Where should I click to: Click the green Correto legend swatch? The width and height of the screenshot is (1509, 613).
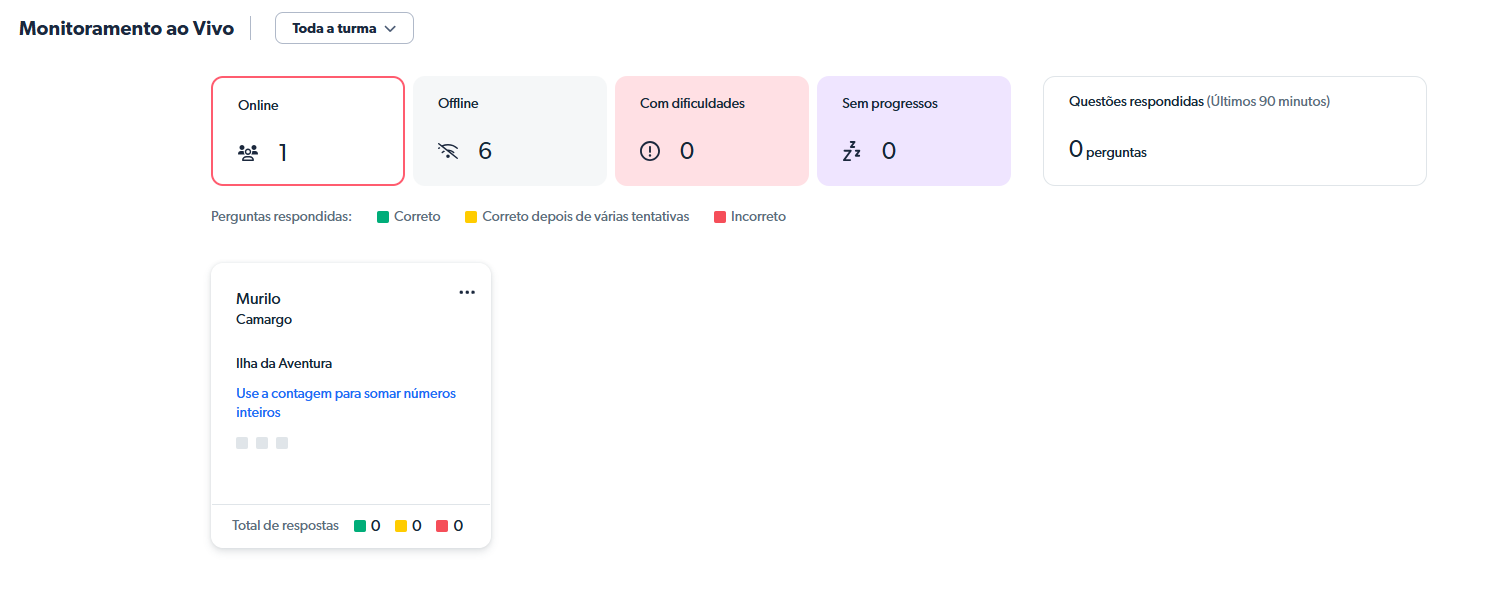[x=383, y=217]
